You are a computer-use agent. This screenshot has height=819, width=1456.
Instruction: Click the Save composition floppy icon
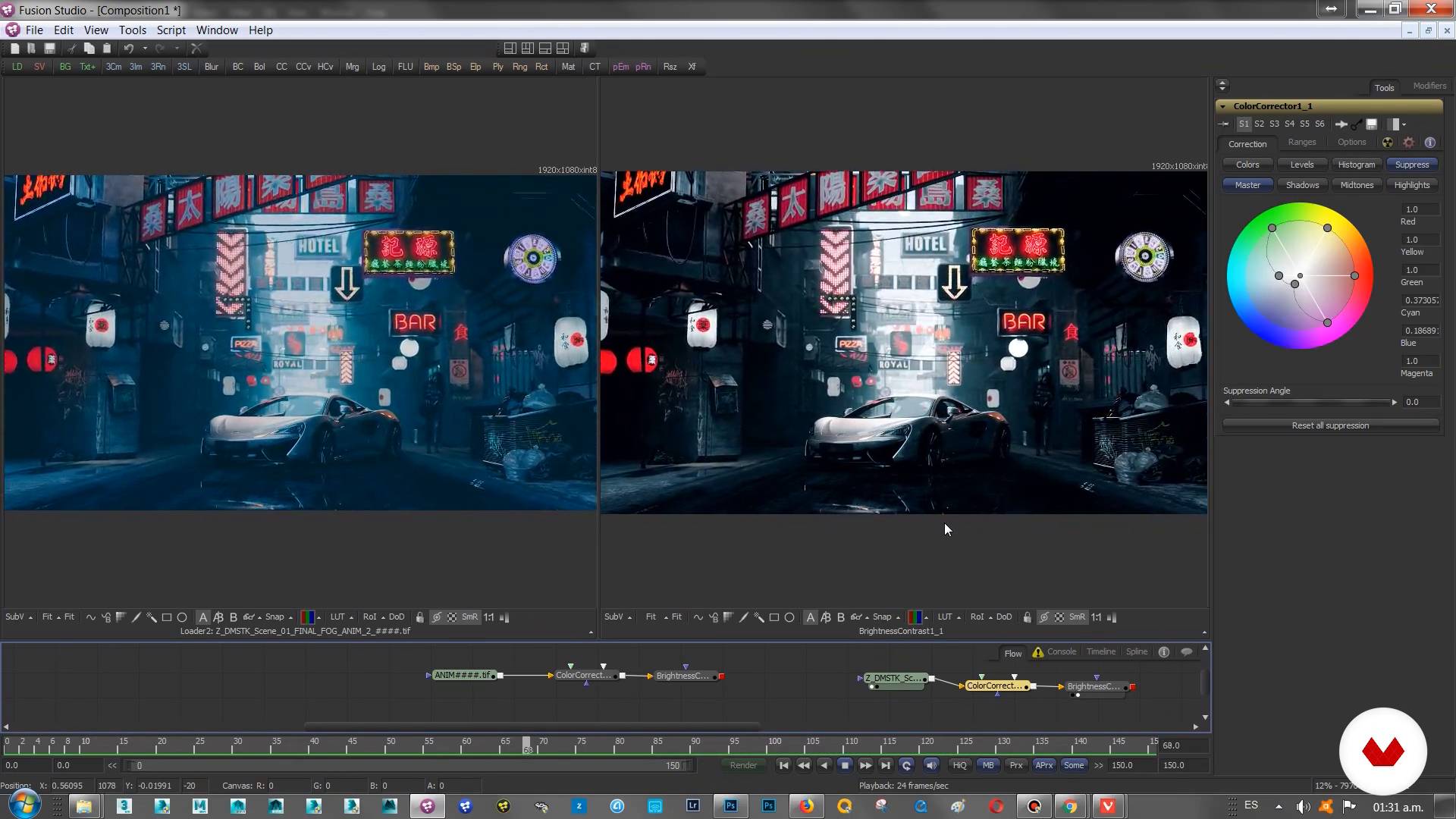pos(49,48)
